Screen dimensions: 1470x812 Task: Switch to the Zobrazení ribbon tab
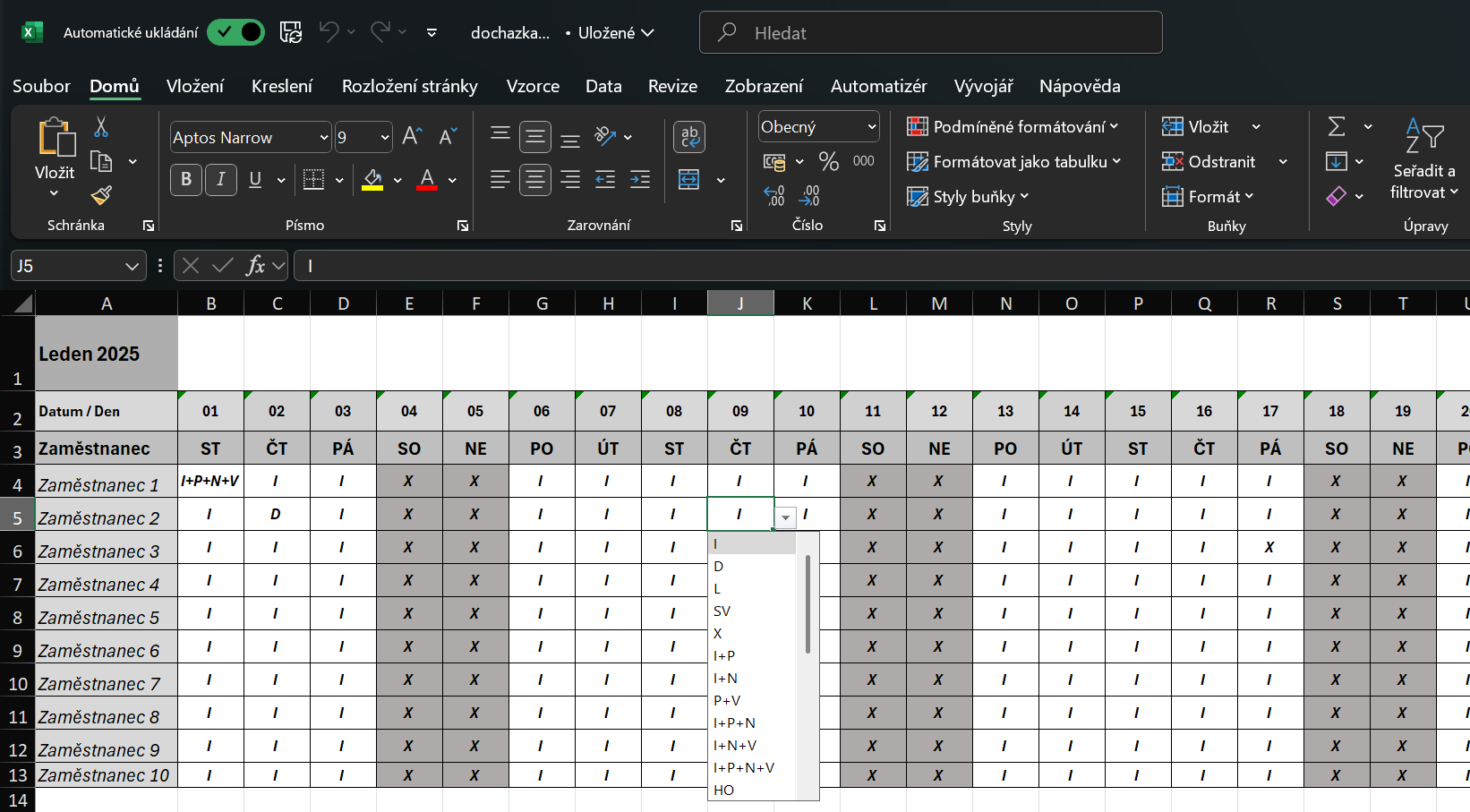(x=764, y=87)
